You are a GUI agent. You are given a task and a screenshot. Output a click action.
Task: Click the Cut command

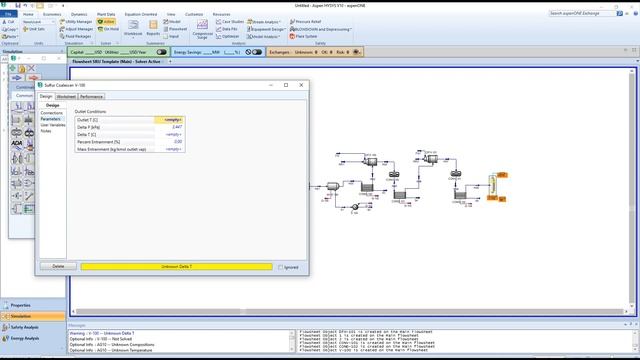point(8,22)
